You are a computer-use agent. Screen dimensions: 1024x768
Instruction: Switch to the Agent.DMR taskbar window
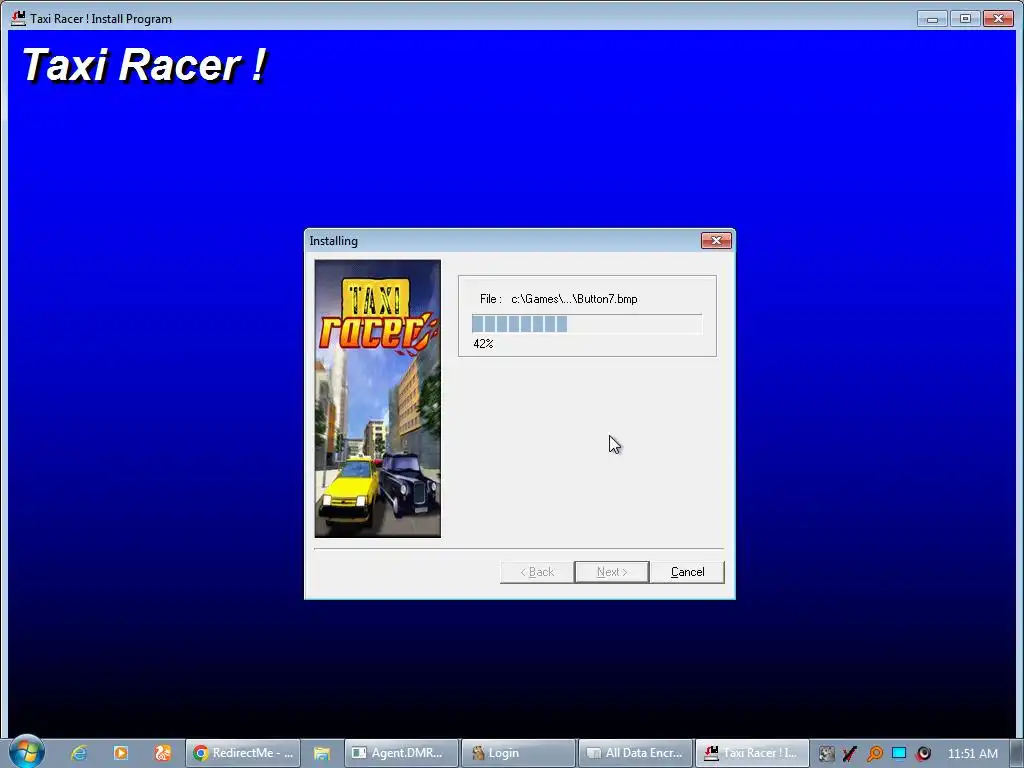click(401, 753)
